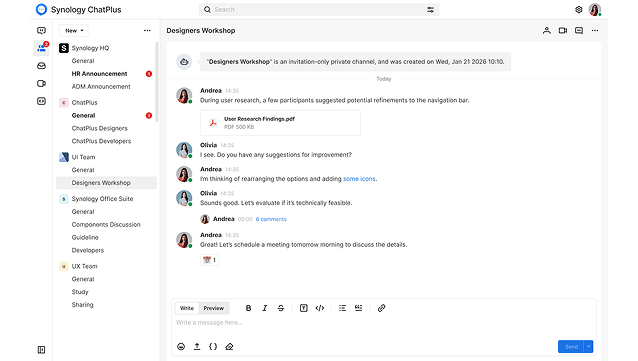
Task: Insert a block quote
Action: click(358, 308)
